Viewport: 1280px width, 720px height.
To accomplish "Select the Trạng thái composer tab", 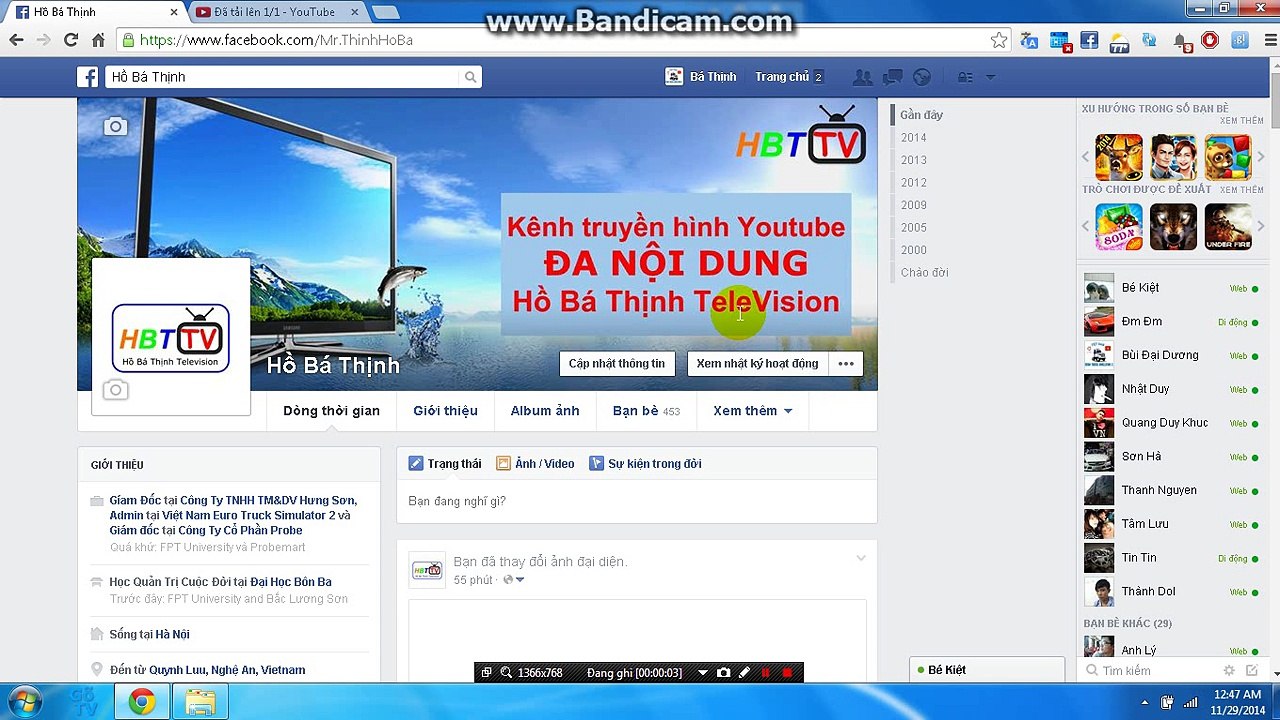I will [x=445, y=464].
